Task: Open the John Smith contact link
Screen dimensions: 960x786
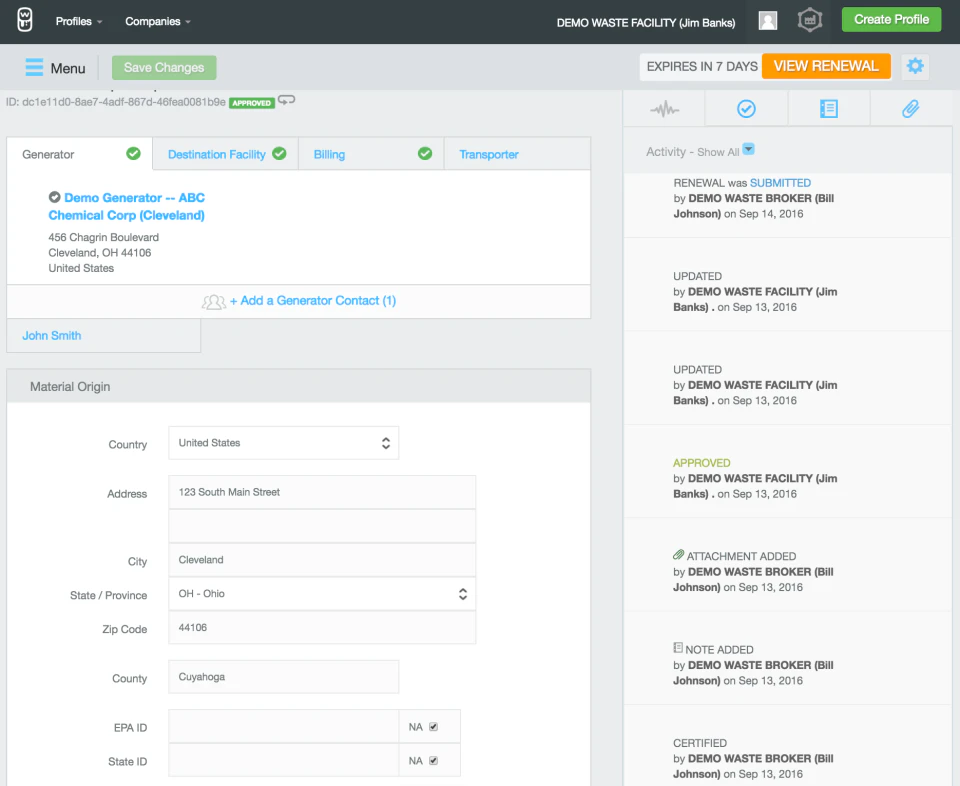Action: [x=51, y=336]
